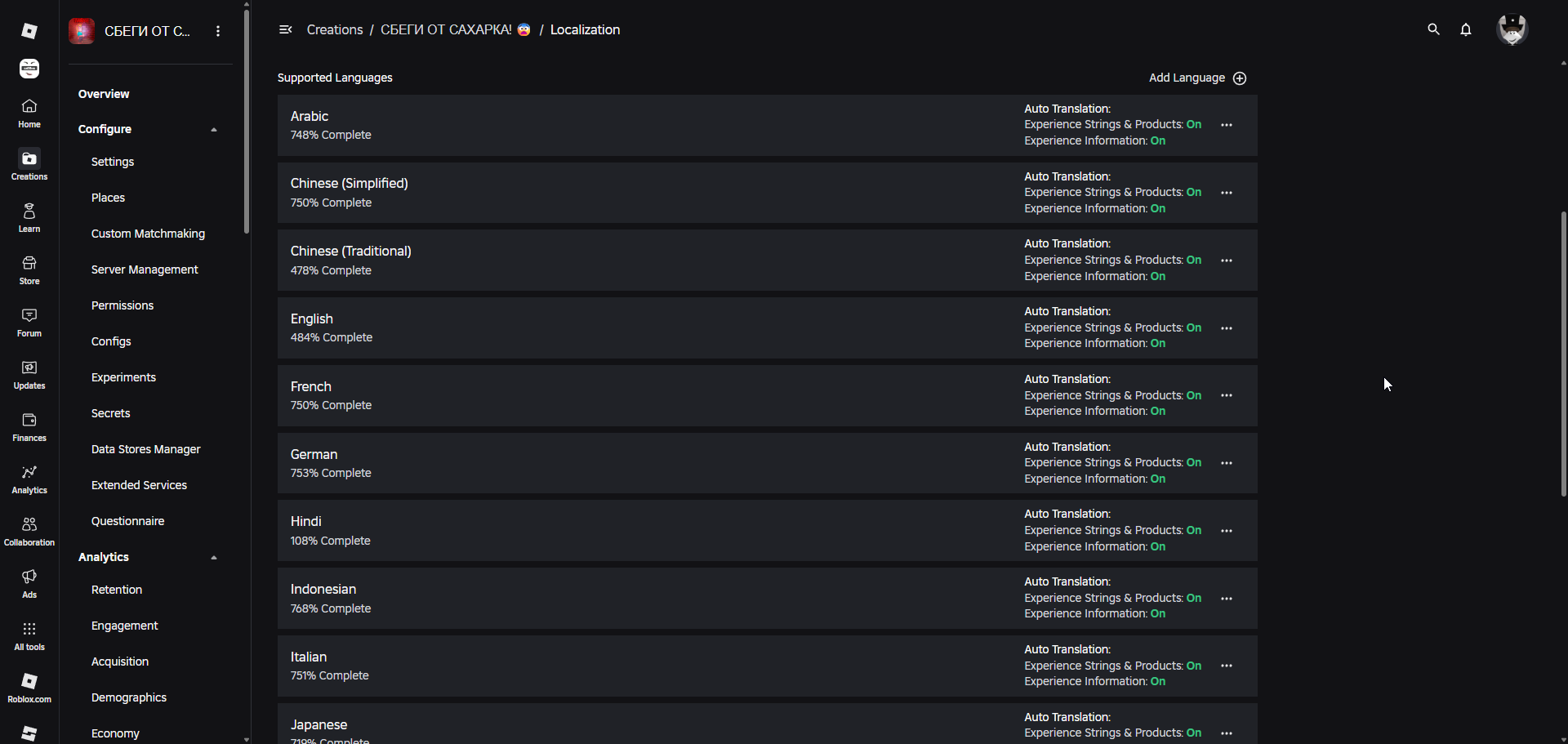Collapse the Analytics section in sidebar
1568x744 pixels.
[x=214, y=557]
